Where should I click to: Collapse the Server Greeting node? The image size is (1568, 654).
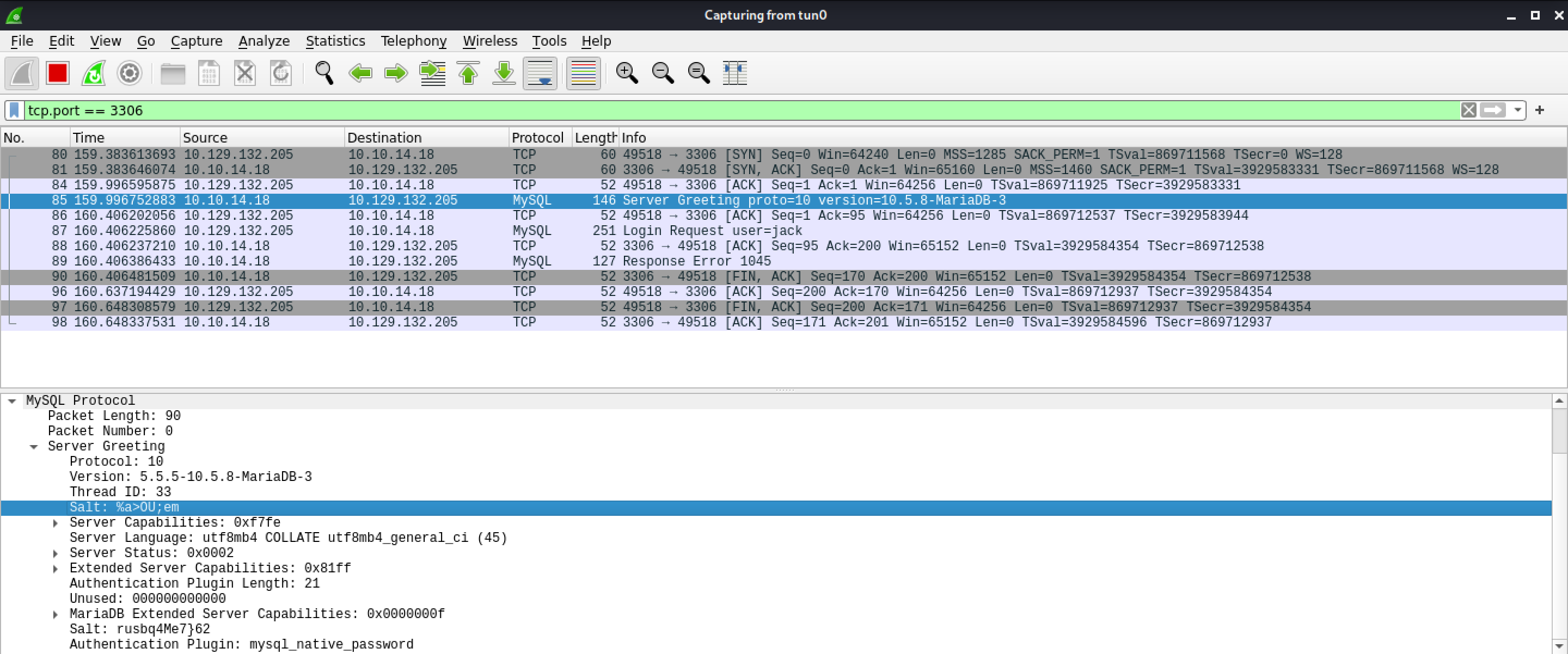(33, 447)
